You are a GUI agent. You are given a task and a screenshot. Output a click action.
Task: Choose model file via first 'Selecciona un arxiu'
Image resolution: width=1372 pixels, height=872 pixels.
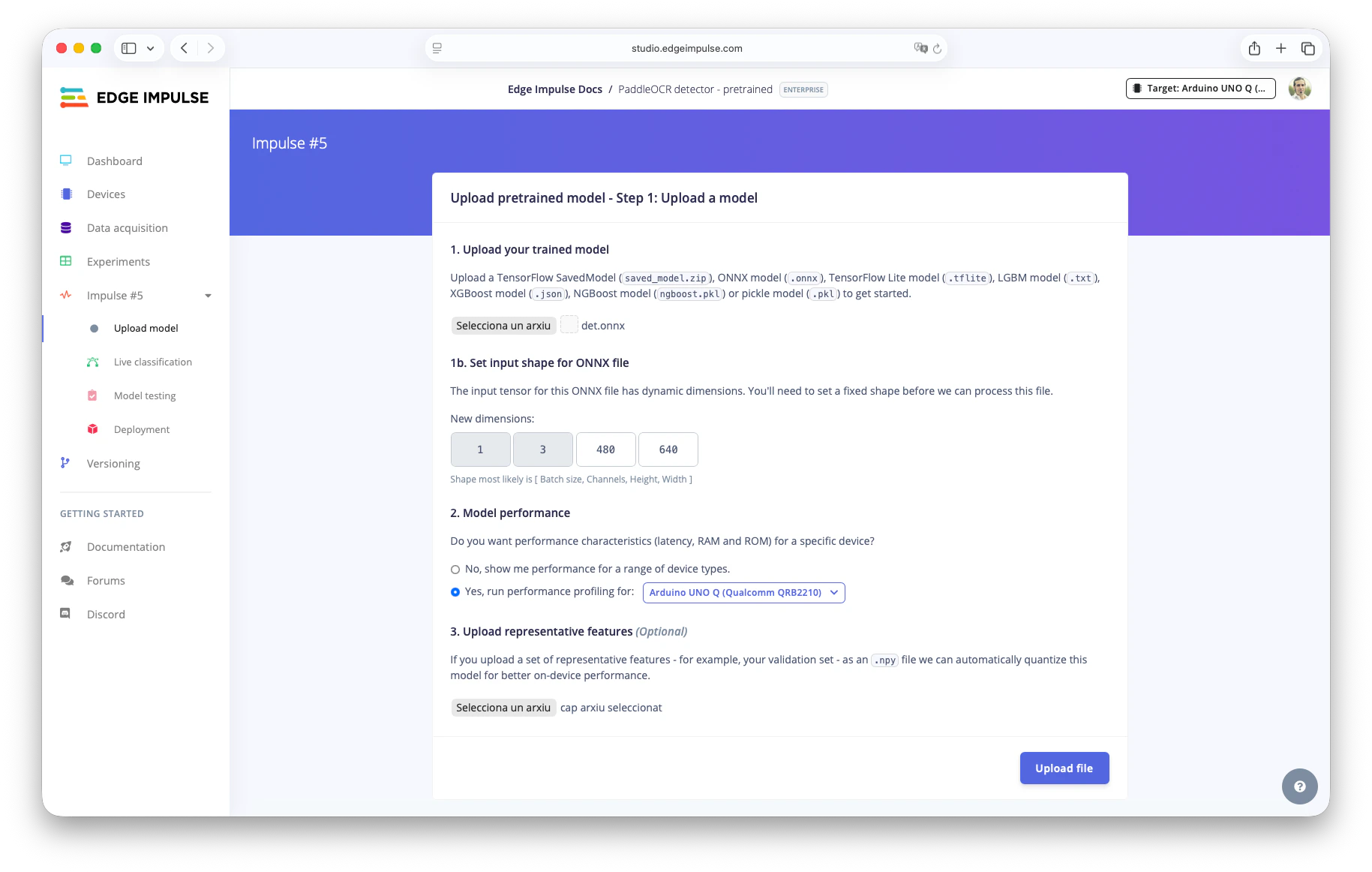[503, 325]
